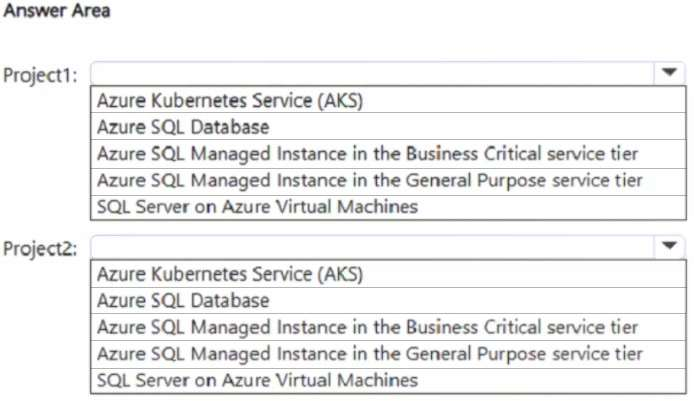Click the Project1 combo box field
The height and width of the screenshot is (401, 694).
370,73
